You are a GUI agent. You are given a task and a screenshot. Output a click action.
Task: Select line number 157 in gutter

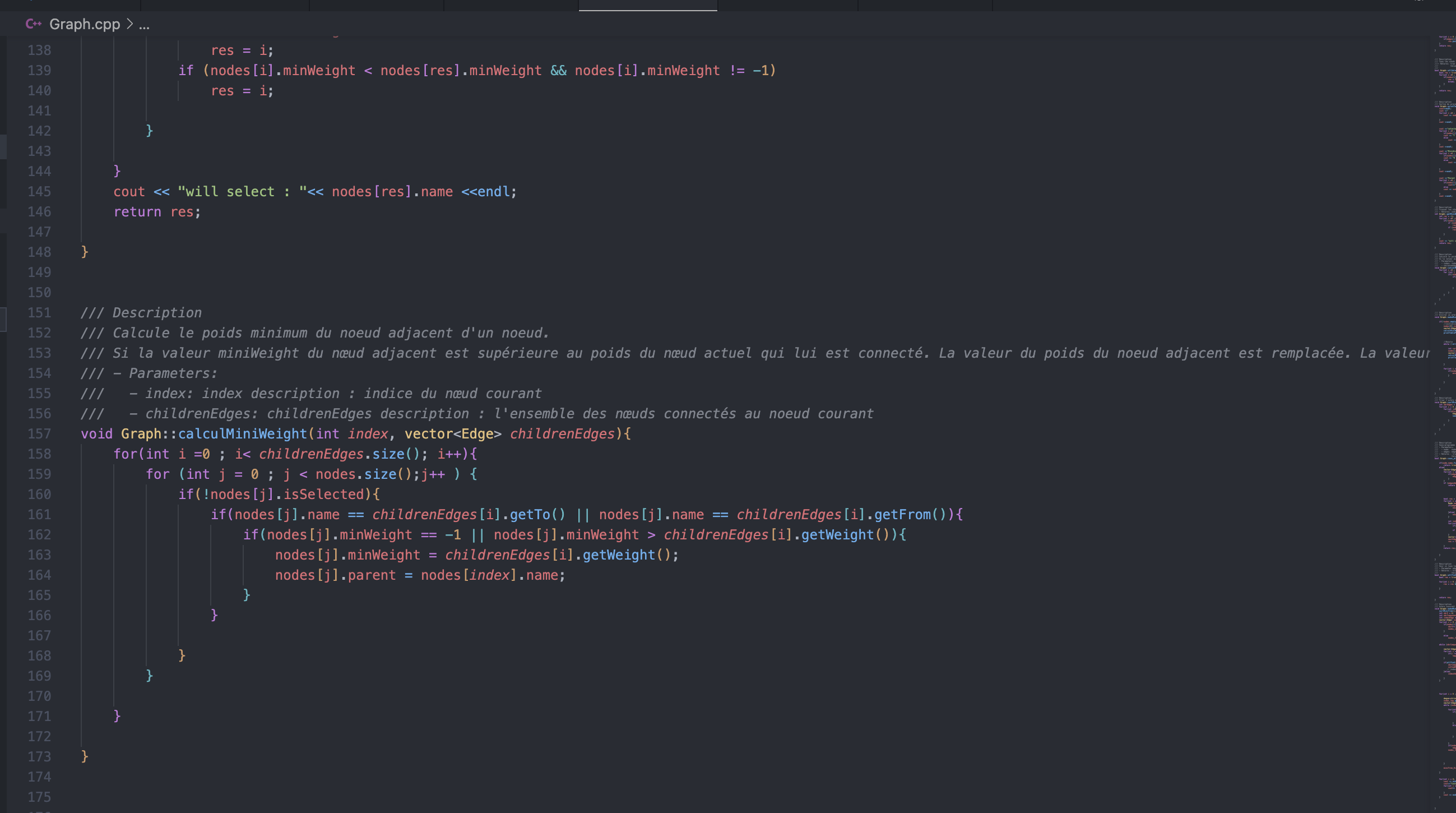point(39,433)
